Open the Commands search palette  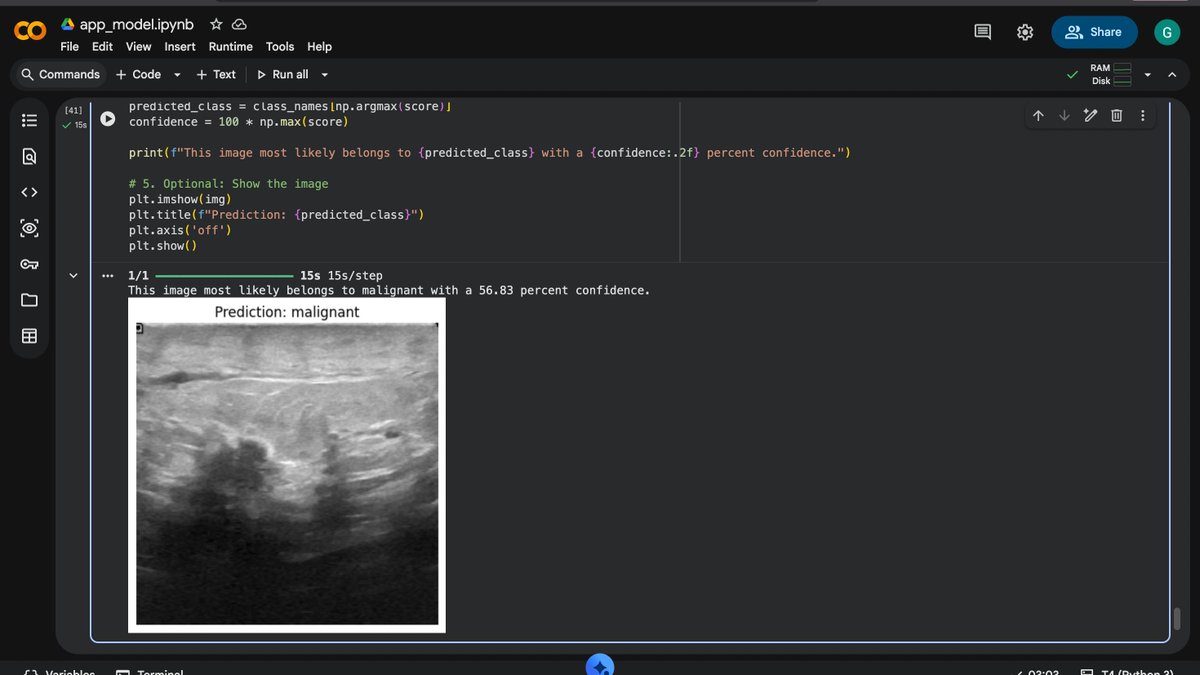tap(60, 74)
